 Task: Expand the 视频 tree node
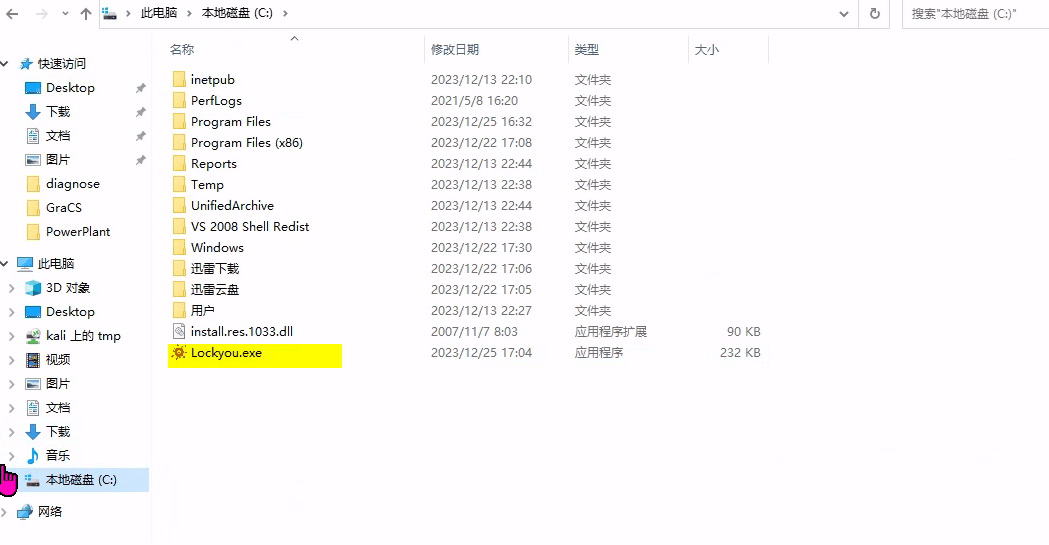[x=11, y=360]
